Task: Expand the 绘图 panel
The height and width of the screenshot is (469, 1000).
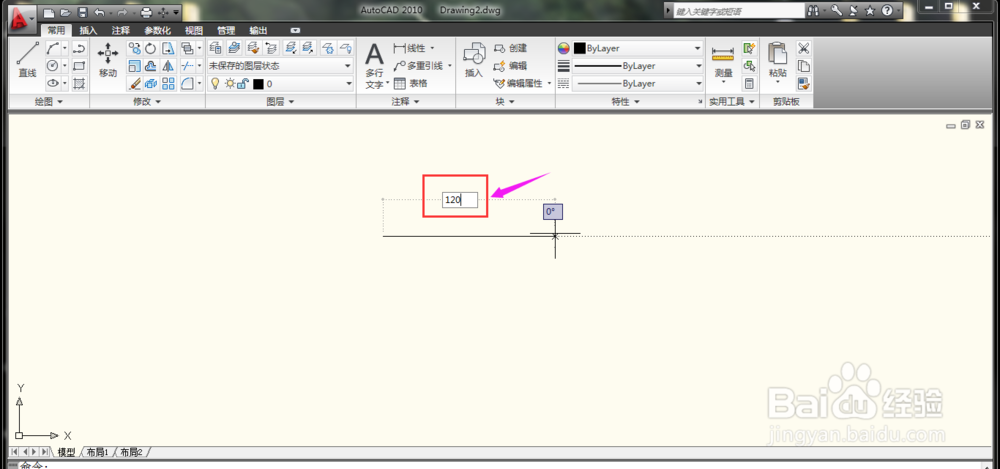Action: coord(49,101)
